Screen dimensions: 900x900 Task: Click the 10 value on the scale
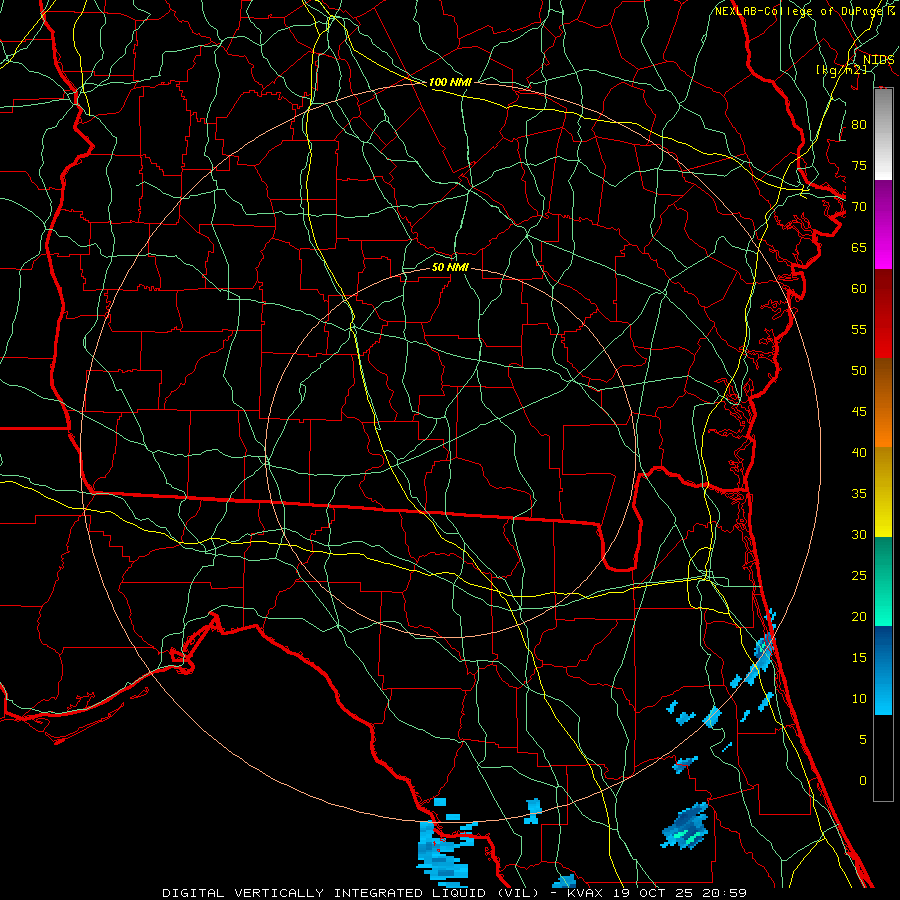pyautogui.click(x=859, y=699)
